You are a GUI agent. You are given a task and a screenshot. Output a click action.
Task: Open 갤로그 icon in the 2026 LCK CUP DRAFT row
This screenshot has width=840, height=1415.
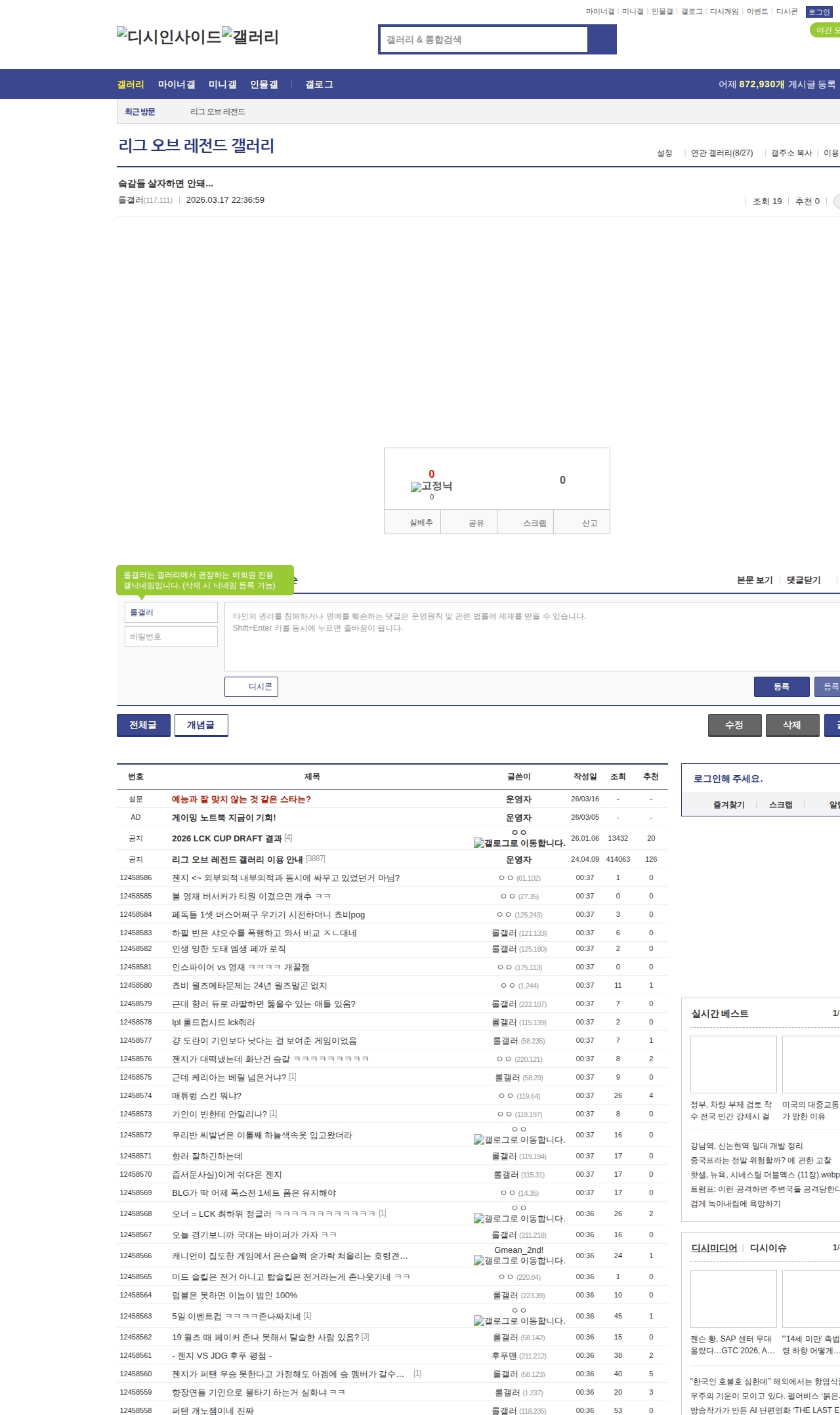[519, 843]
